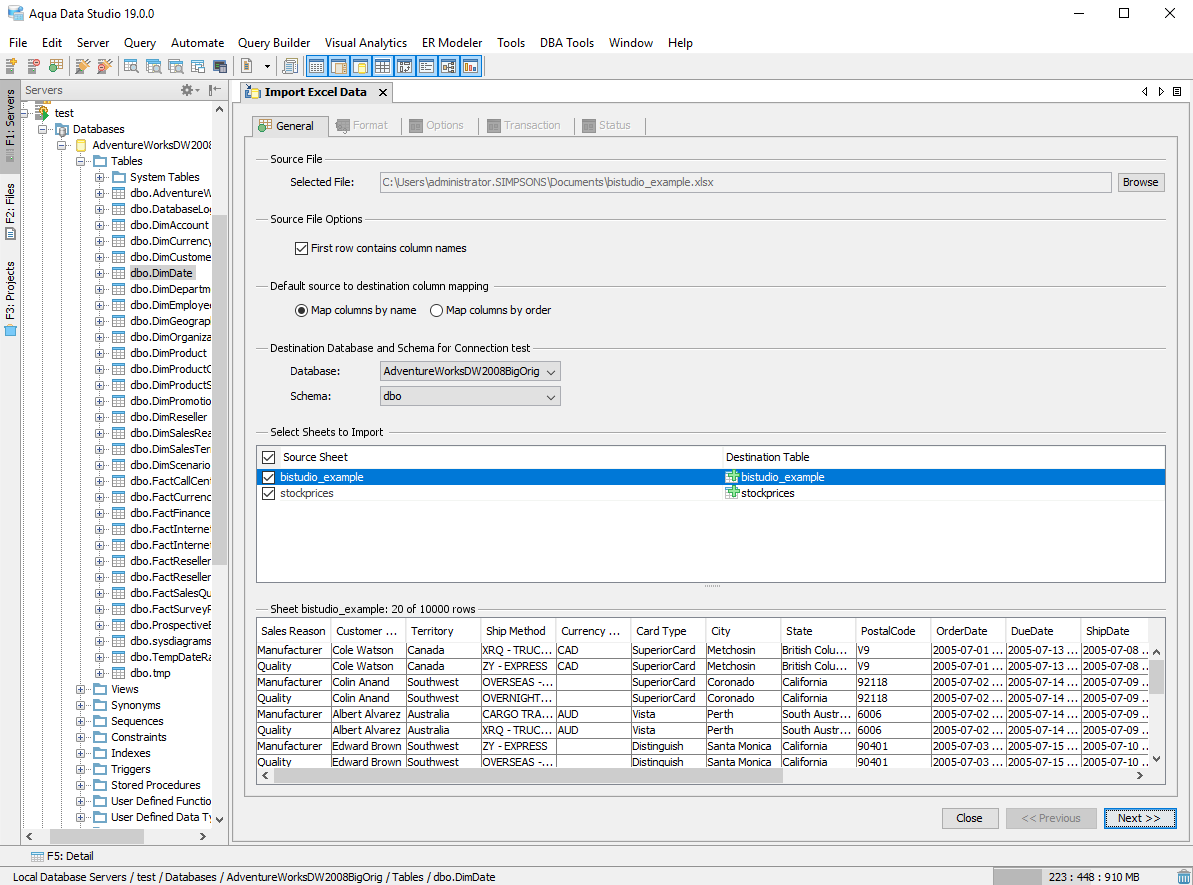This screenshot has height=885, width=1193.
Task: Click the disconnect plug icon with red minus
Action: 104,66
